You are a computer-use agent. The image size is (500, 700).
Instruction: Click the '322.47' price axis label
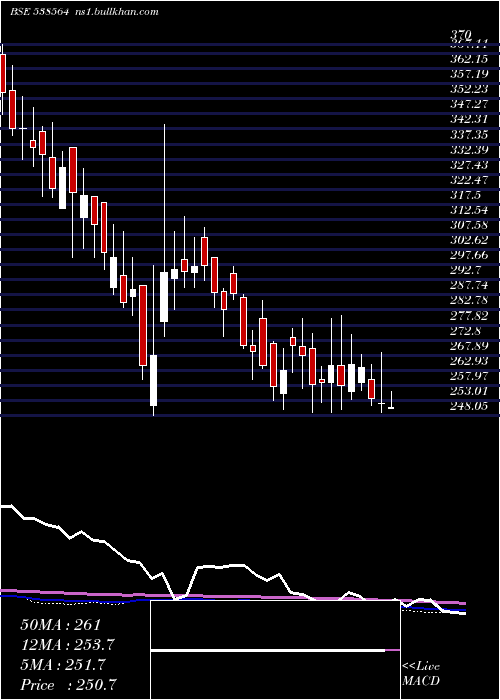coord(469,180)
